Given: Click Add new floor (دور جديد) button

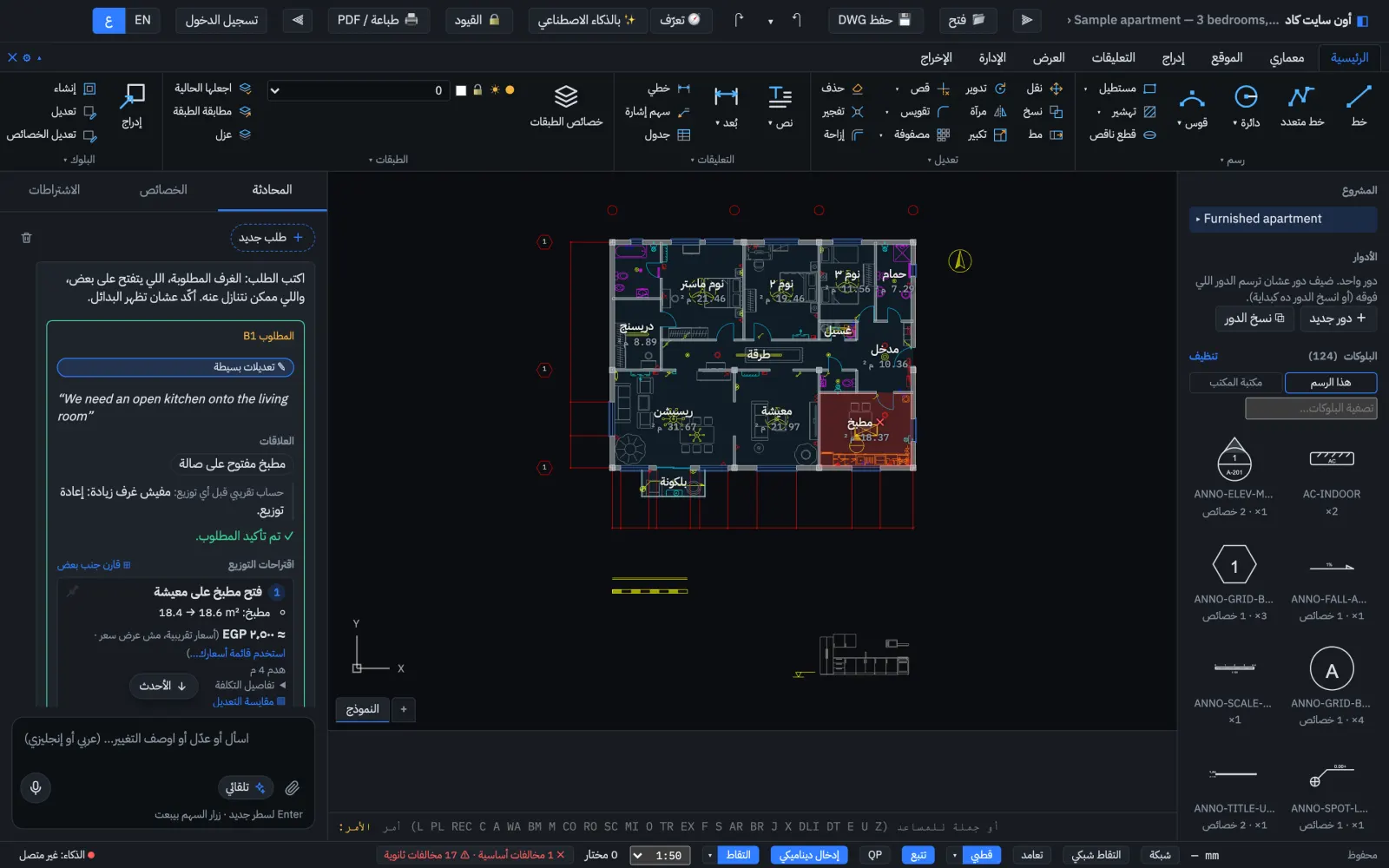Looking at the screenshot, I should click(1338, 319).
